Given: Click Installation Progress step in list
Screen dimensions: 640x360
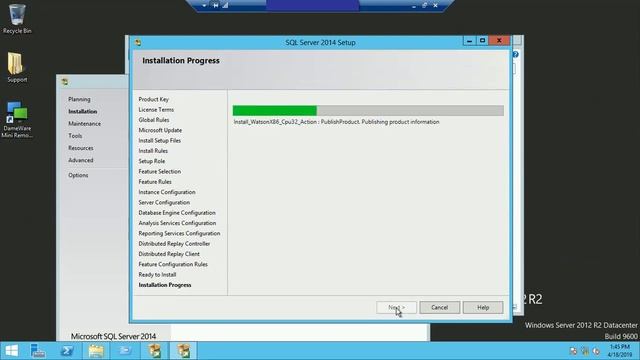Looking at the screenshot, I should click(x=164, y=285).
